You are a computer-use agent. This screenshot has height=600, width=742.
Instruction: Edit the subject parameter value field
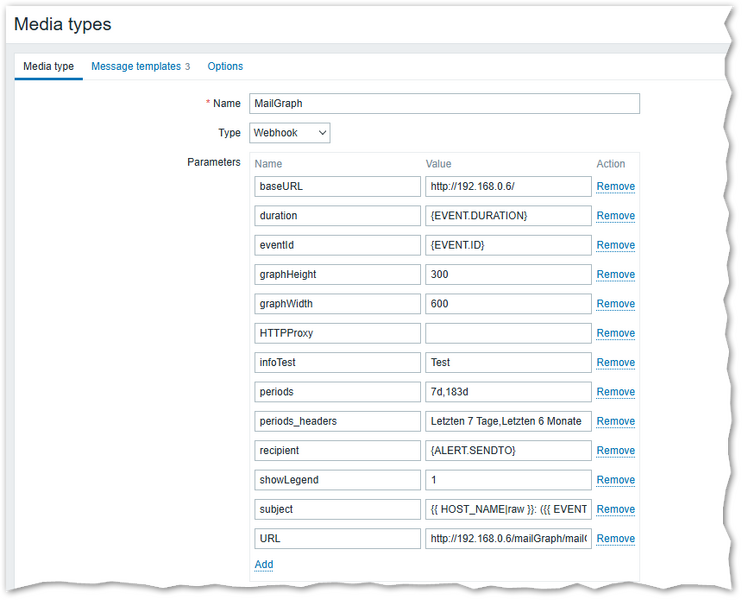(x=508, y=509)
